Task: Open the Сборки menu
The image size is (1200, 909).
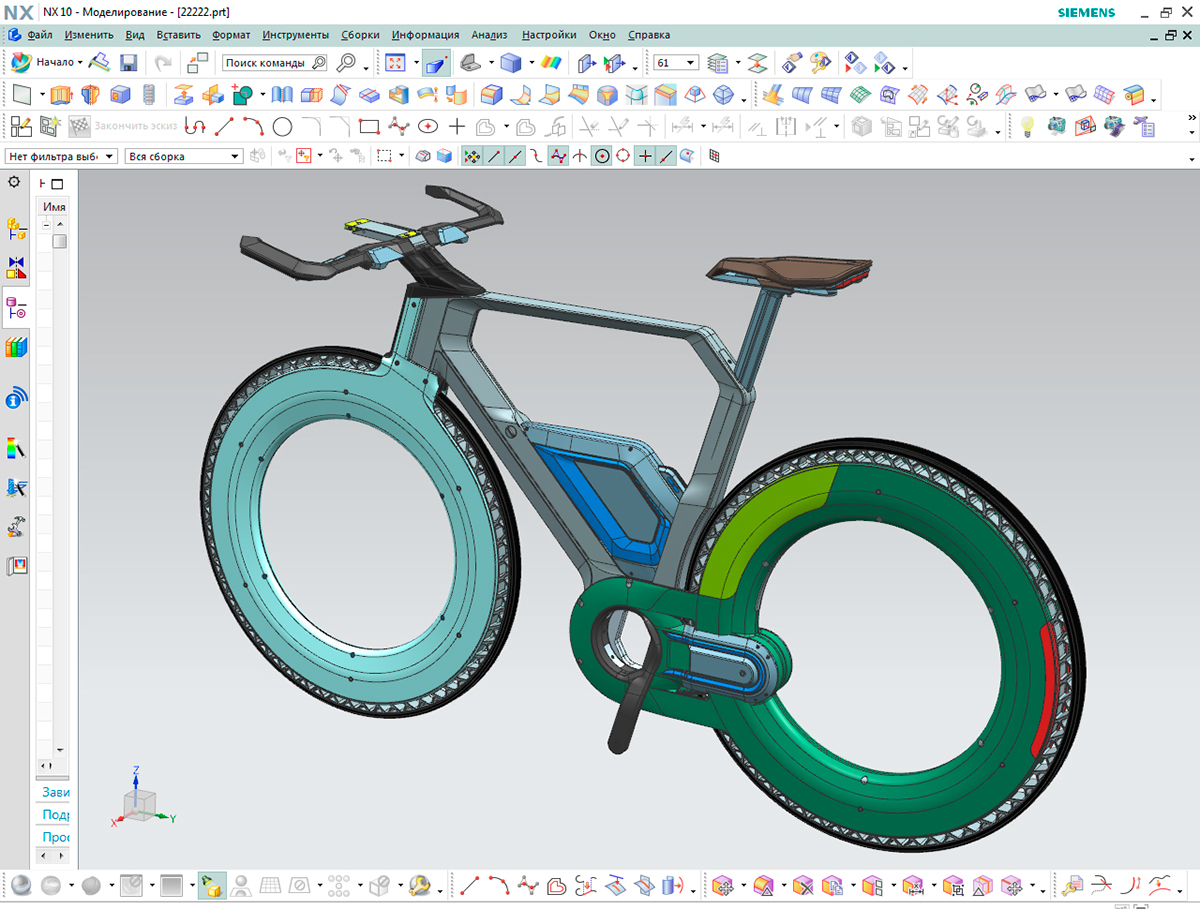Action: 360,35
